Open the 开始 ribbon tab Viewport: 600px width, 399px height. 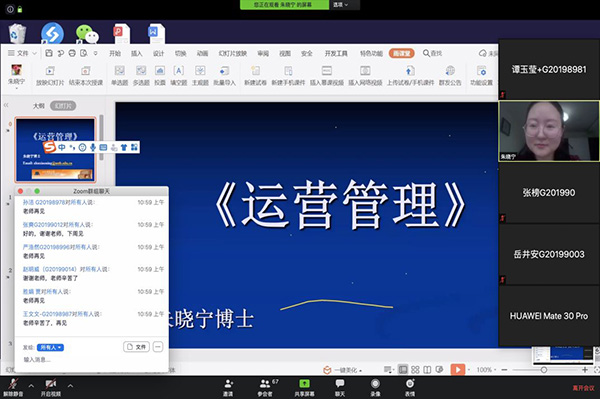click(x=115, y=54)
